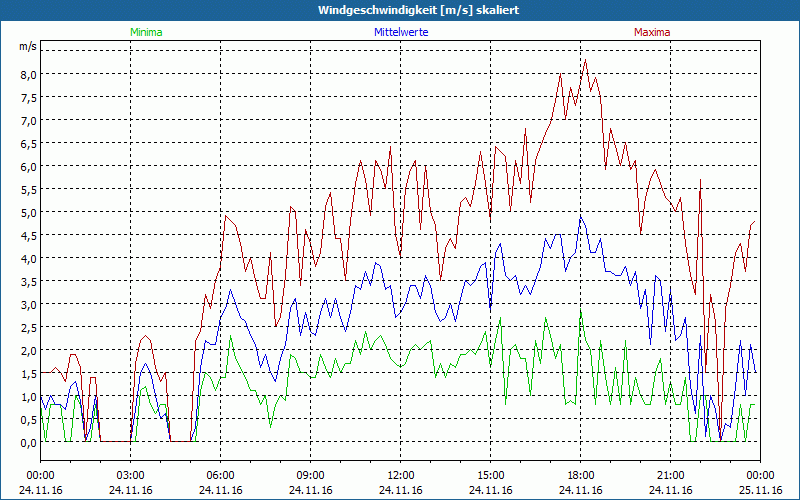Click the red Maxima legend label
The width and height of the screenshot is (800, 500).
[652, 32]
